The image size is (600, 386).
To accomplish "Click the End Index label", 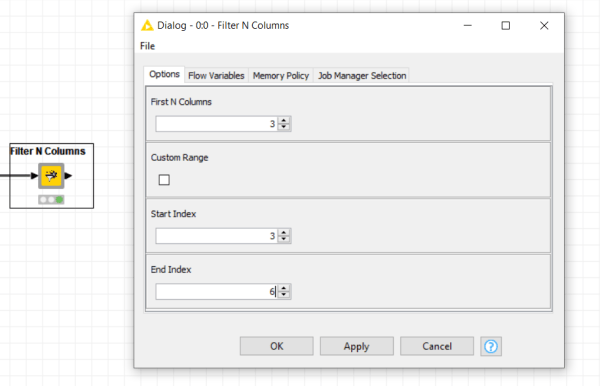I will coord(171,270).
